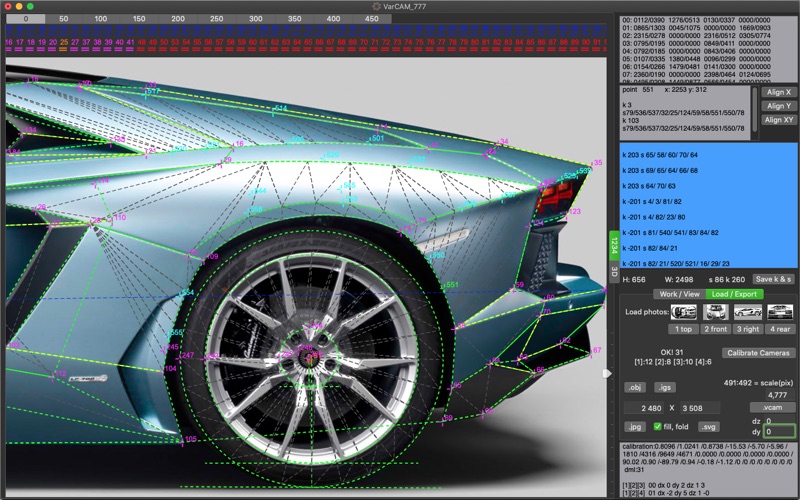Click point marker 514 on the upper deck
Screen dimensions: 800x500
point(281,108)
